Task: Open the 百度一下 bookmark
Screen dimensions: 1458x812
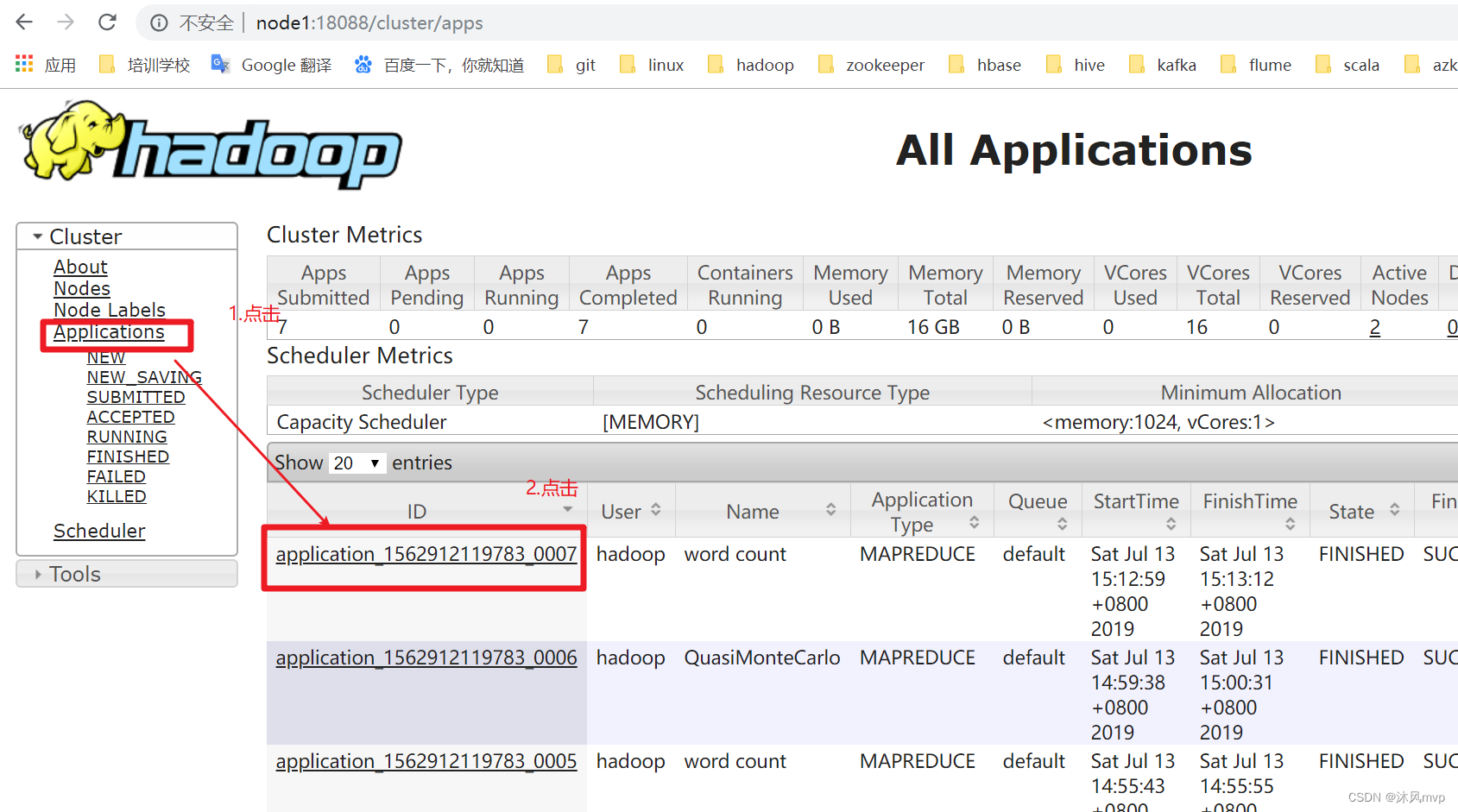Action: click(x=439, y=65)
